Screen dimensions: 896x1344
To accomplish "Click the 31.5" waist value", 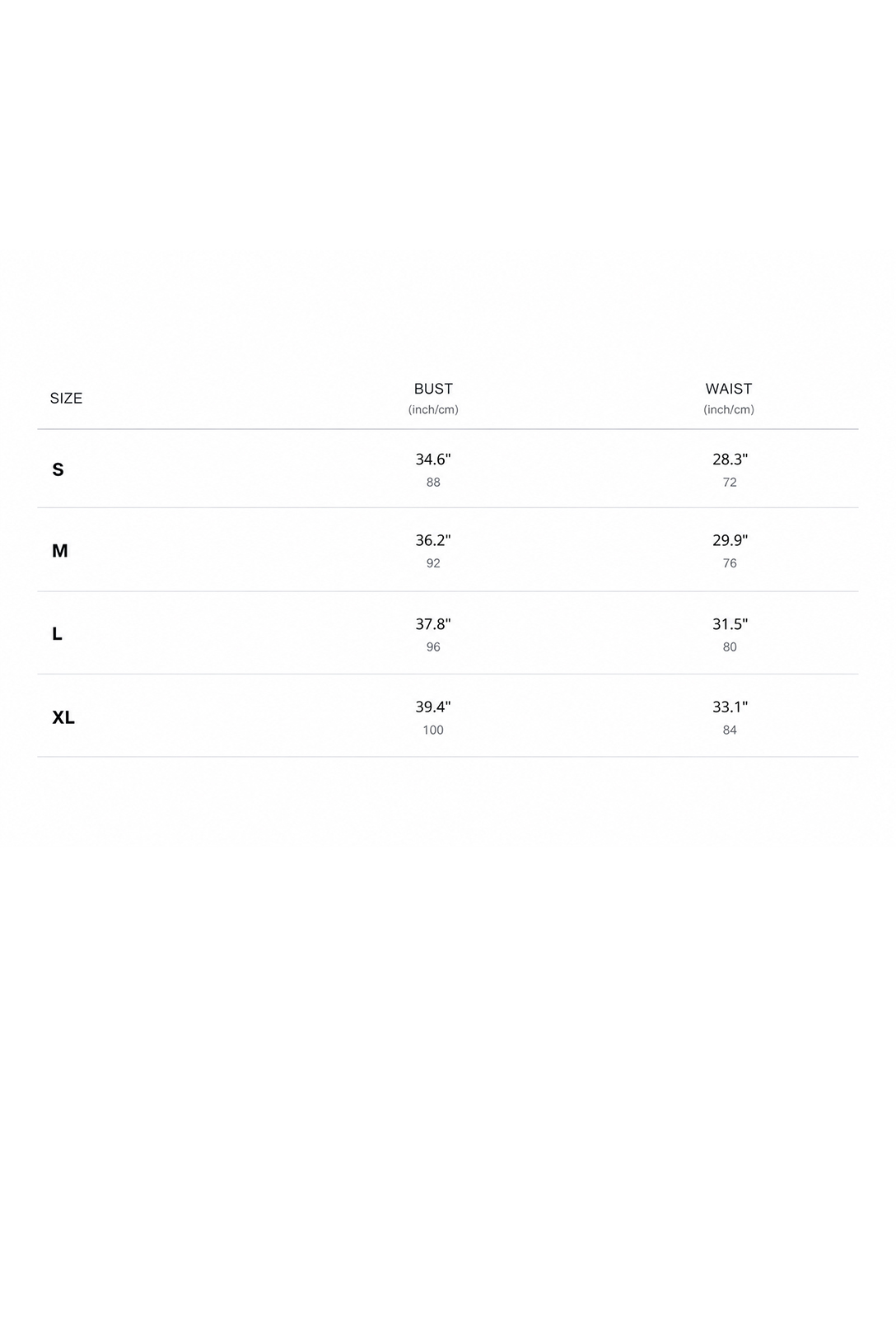I will (x=730, y=624).
